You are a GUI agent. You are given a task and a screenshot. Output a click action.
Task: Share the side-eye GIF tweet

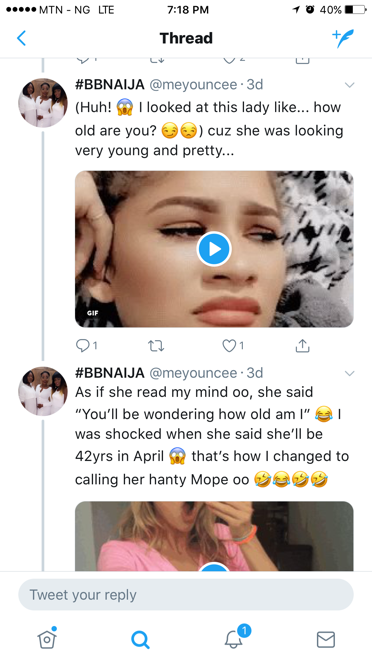coord(302,346)
